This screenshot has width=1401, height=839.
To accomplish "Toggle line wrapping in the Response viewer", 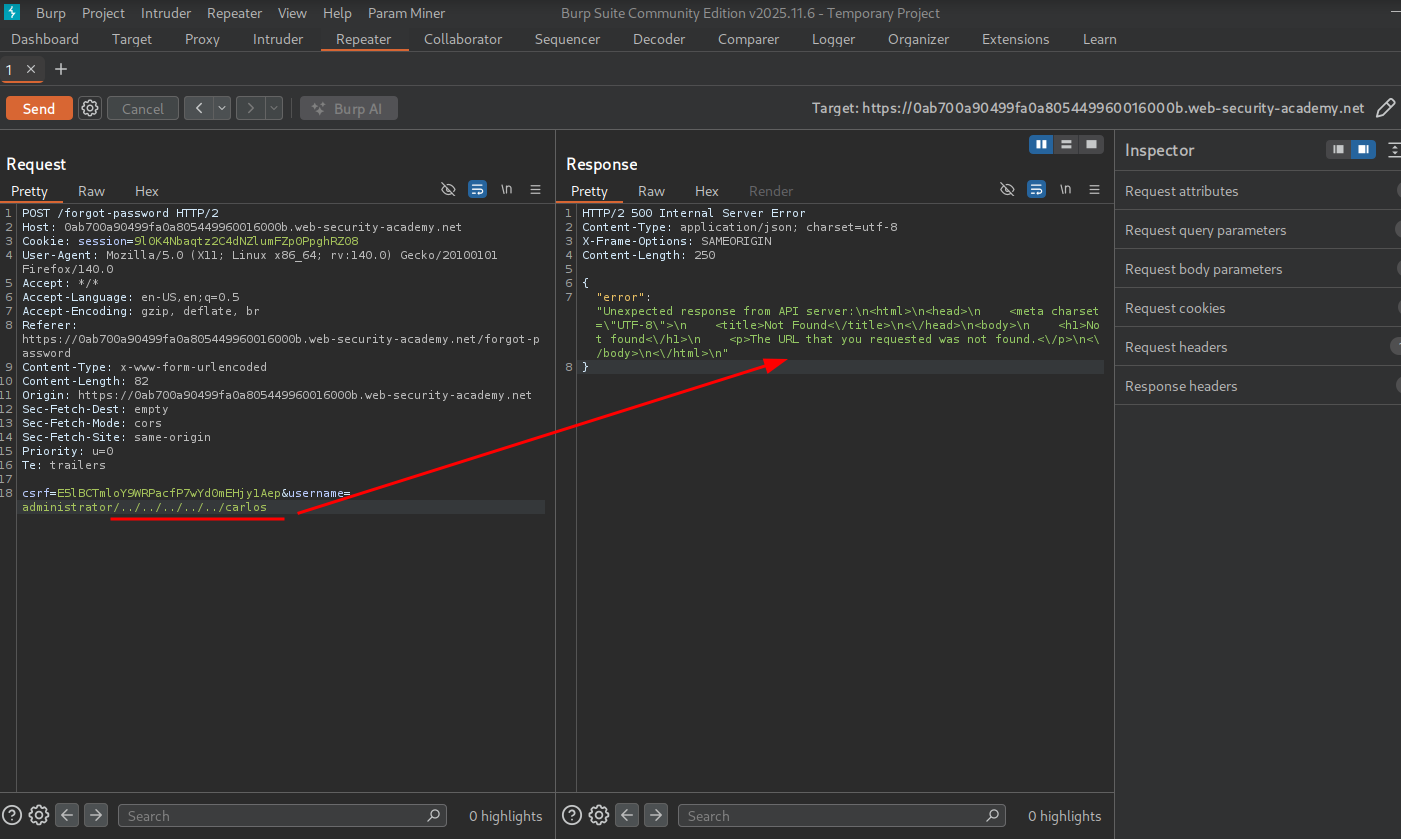I will [1037, 189].
